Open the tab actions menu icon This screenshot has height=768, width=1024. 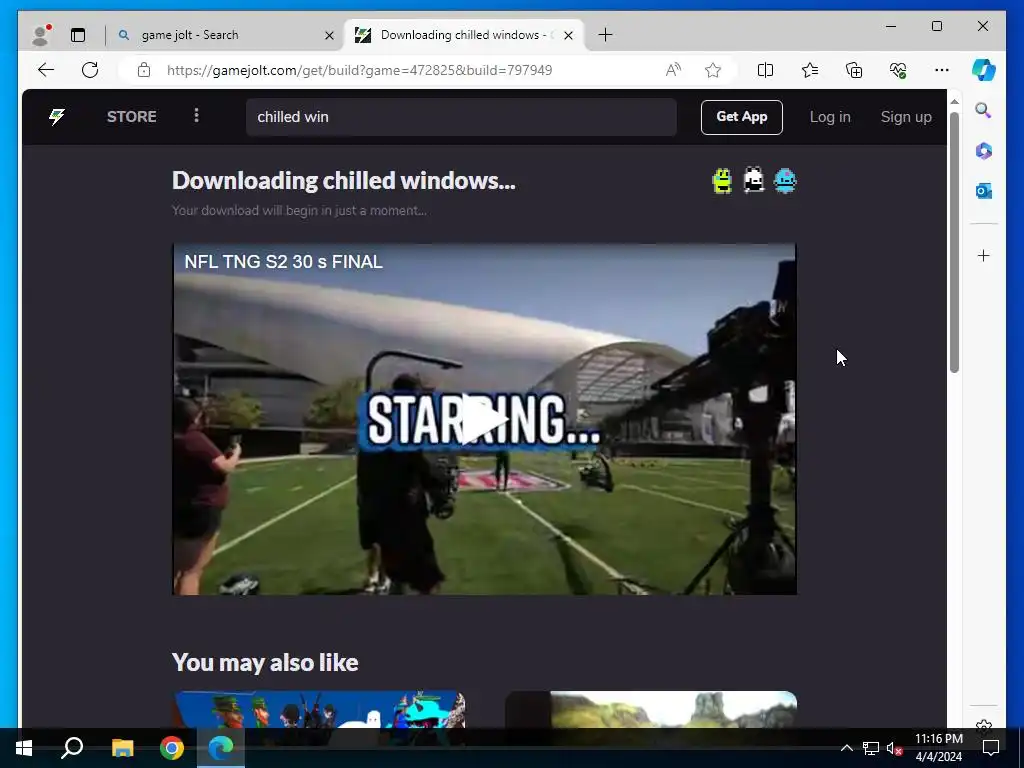click(78, 35)
